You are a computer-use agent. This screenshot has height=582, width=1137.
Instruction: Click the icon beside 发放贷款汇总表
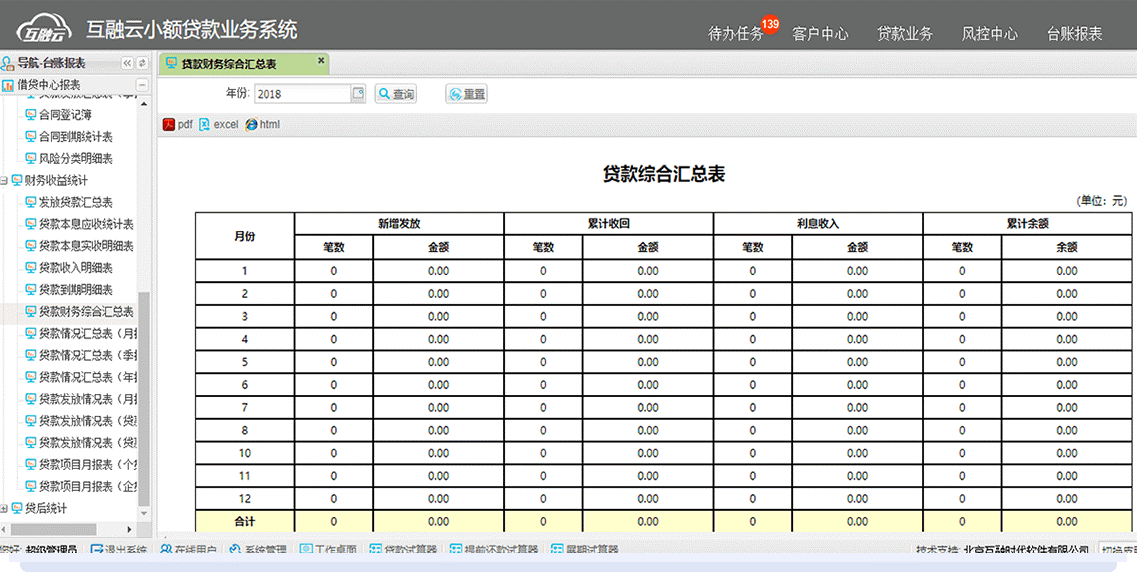point(30,202)
